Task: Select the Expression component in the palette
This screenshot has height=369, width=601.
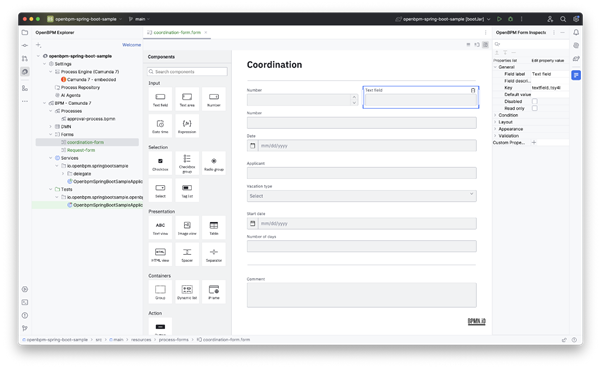Action: [187, 126]
